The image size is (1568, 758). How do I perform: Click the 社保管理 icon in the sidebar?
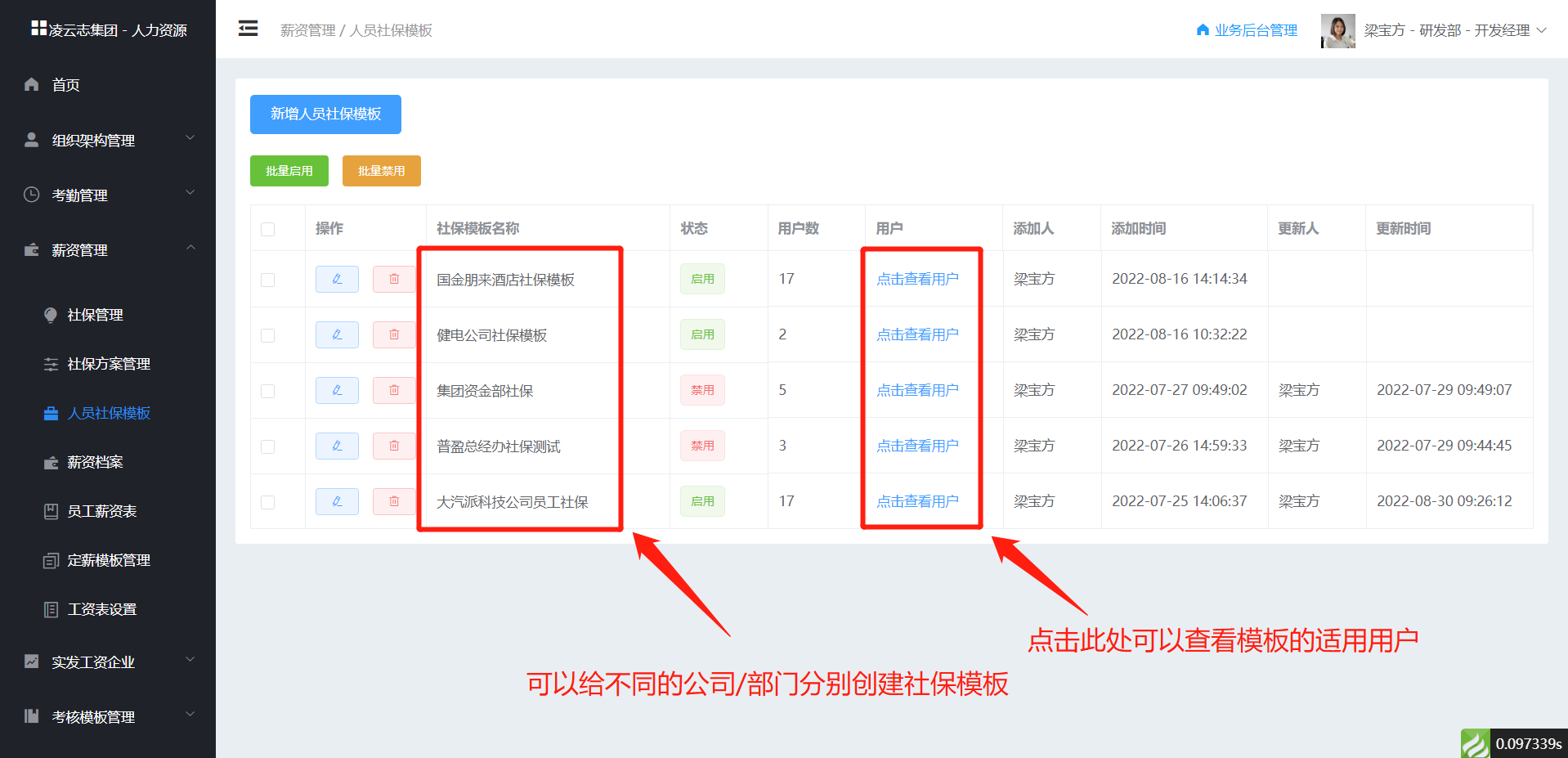[x=51, y=315]
